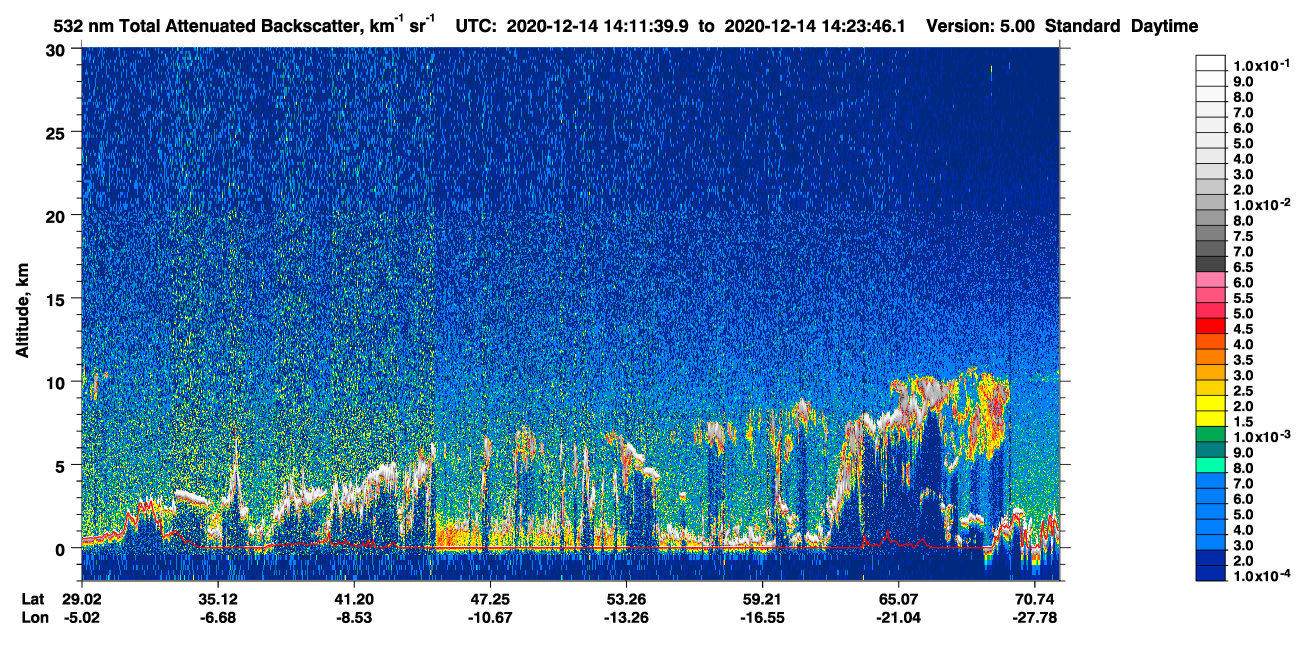Screen dimensions: 1300x667
Task: Click latitude value 41.20
Action: pos(354,599)
